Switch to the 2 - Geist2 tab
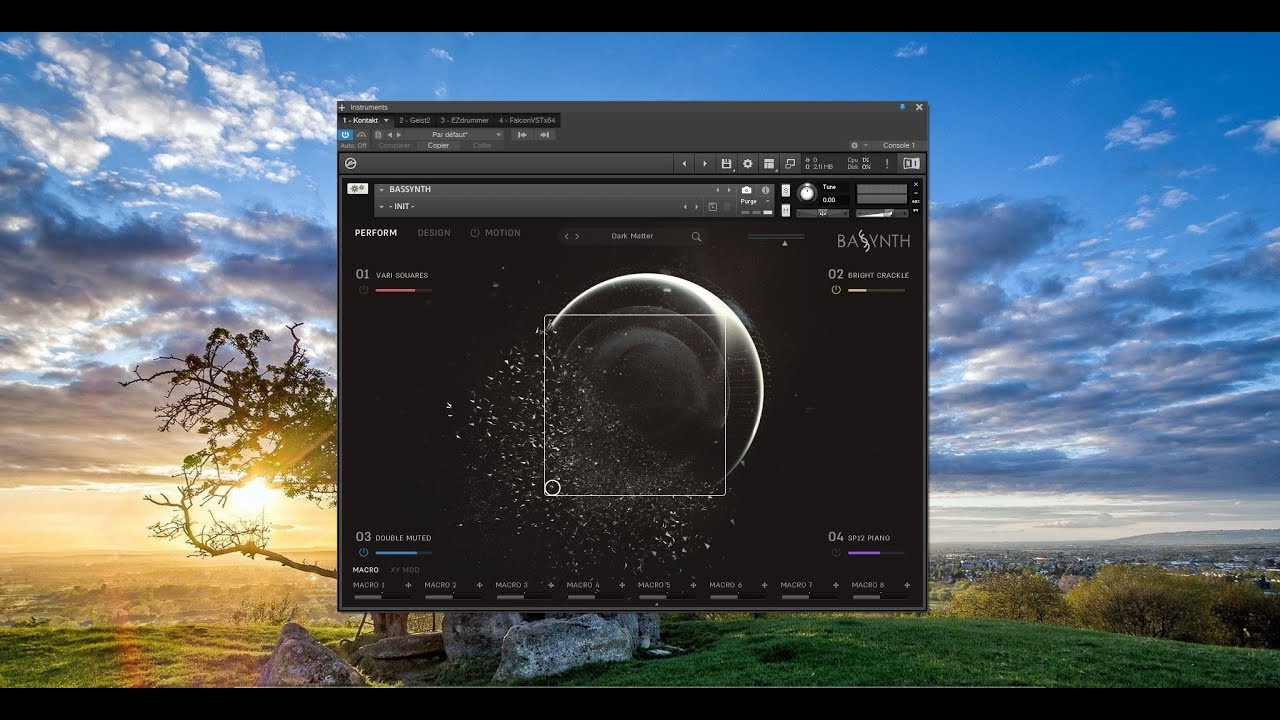This screenshot has height=720, width=1280. point(414,120)
